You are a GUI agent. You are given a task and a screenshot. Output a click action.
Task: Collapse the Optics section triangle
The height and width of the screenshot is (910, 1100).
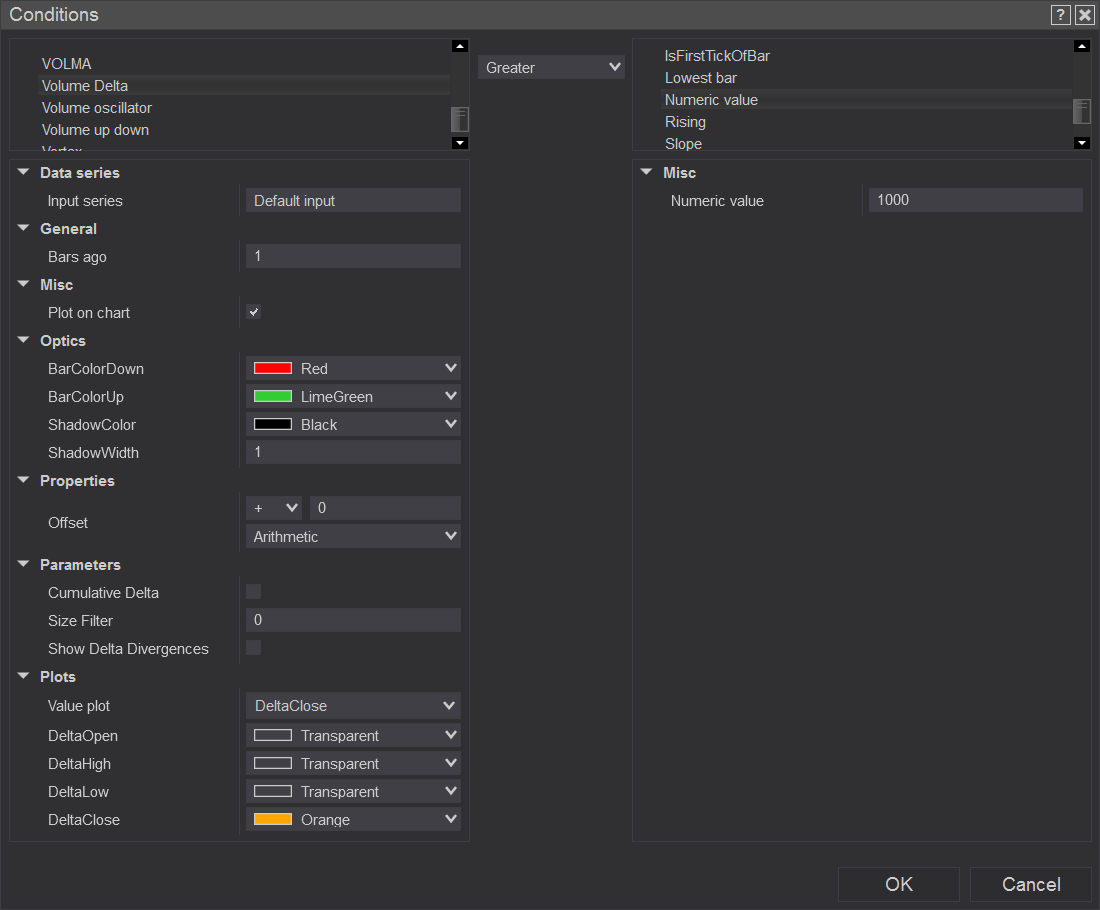(x=24, y=341)
